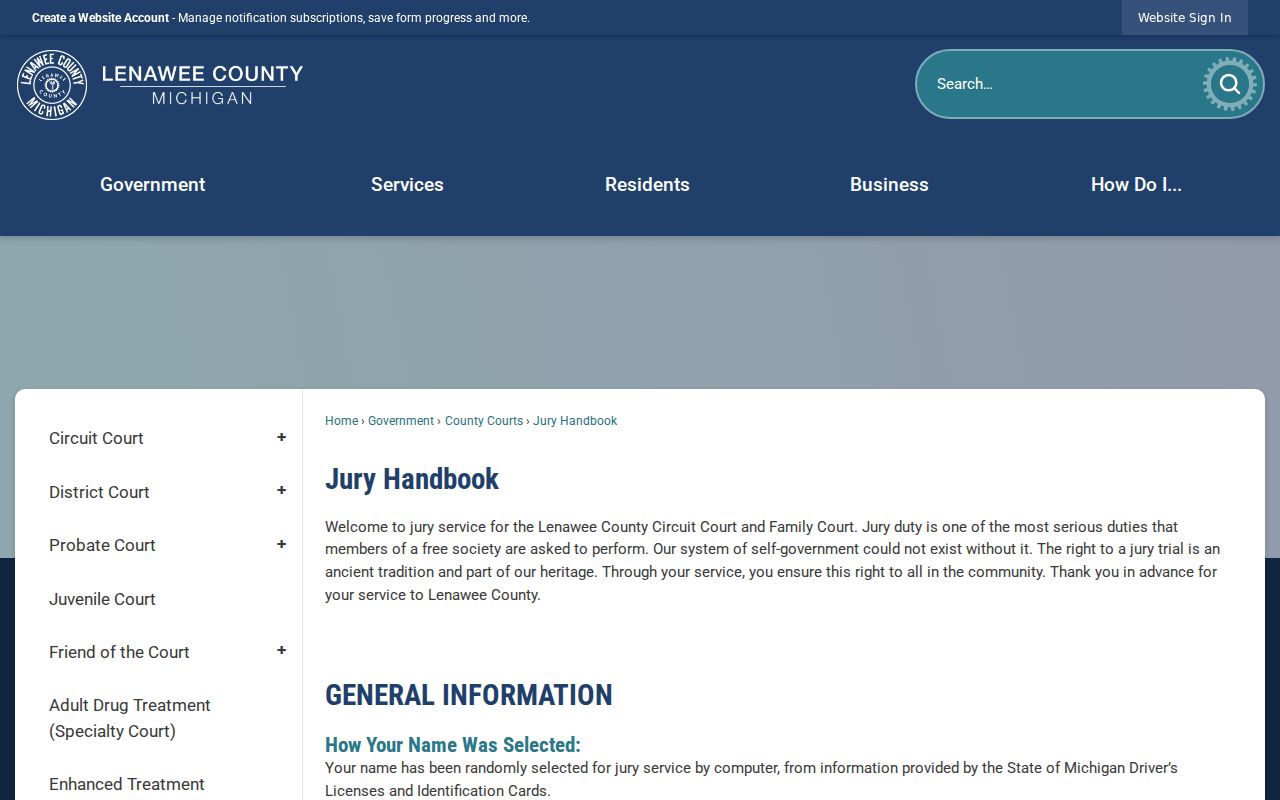1280x800 pixels.
Task: Click the Website Sign In button
Action: tap(1185, 18)
